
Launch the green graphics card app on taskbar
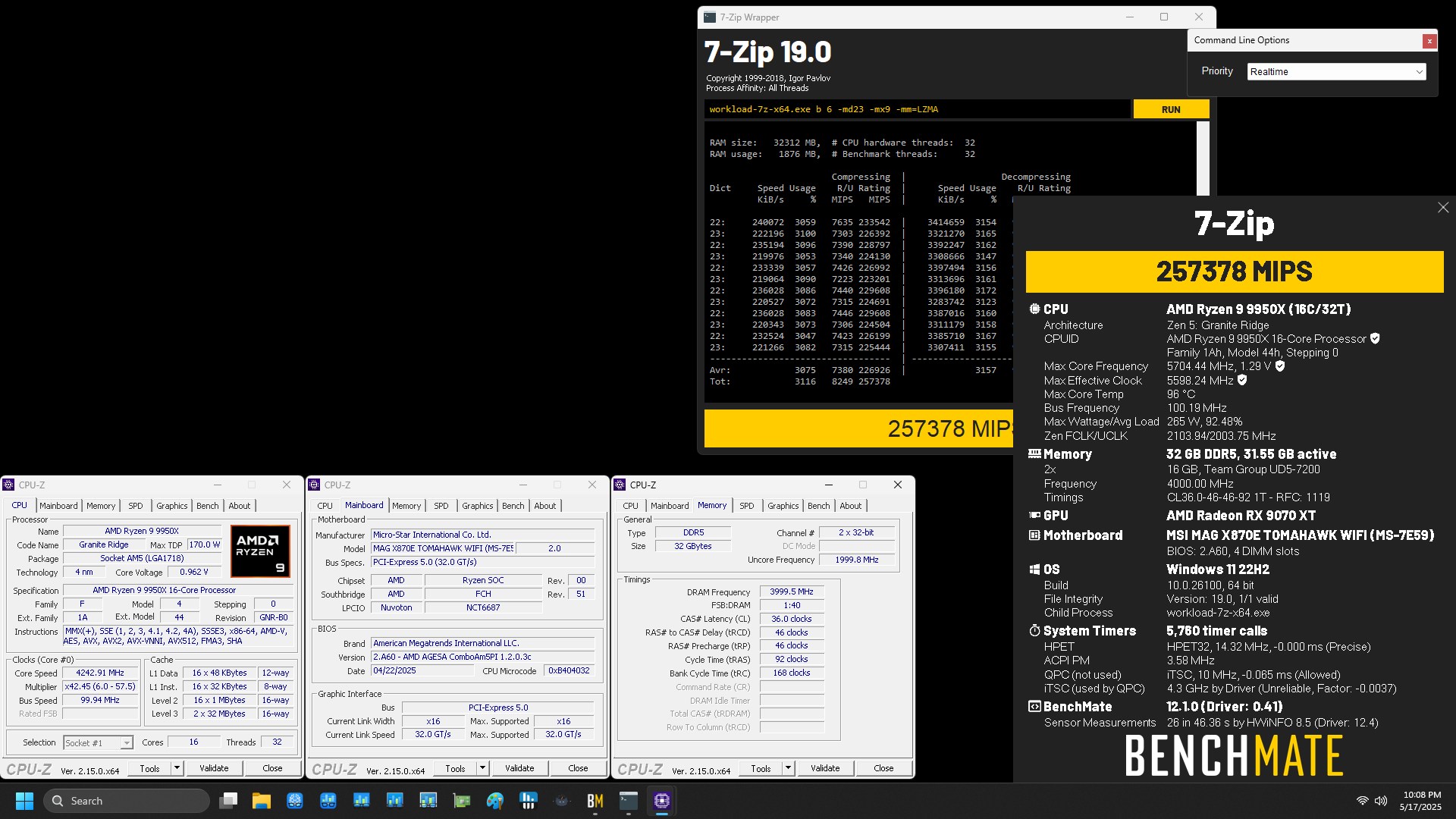click(x=462, y=801)
